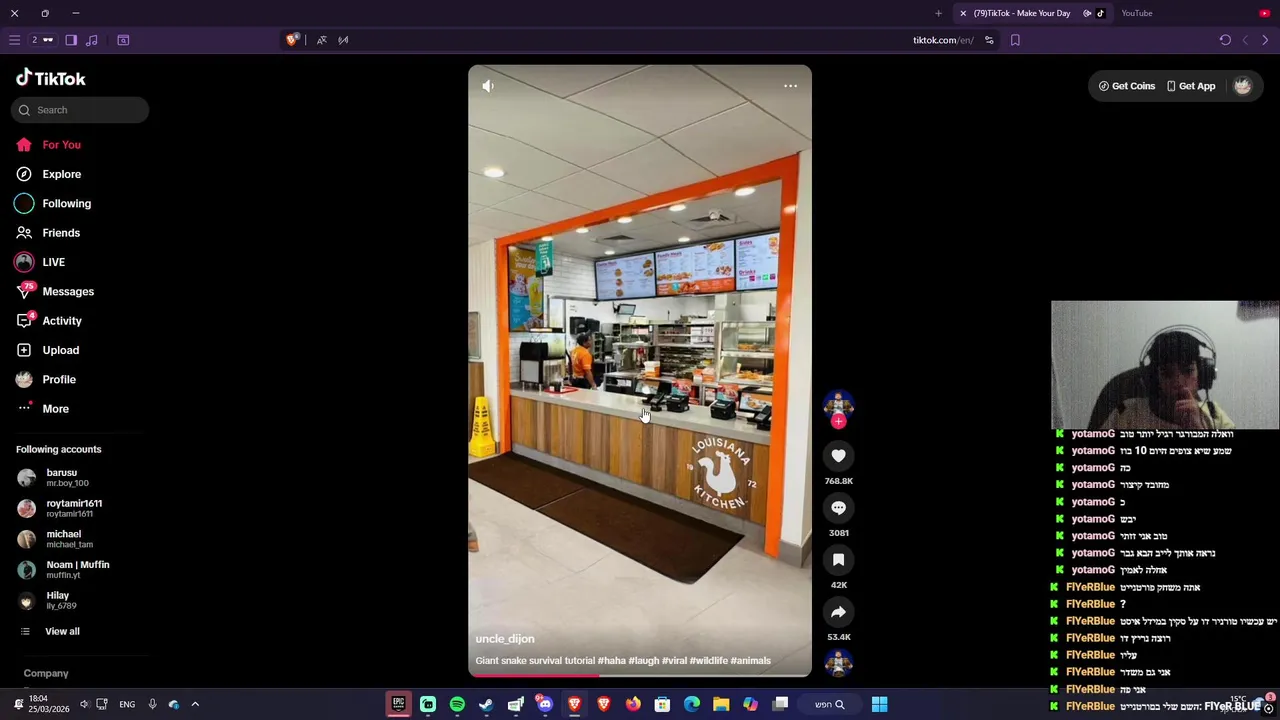Open Firefox from the taskbar

[x=633, y=704]
